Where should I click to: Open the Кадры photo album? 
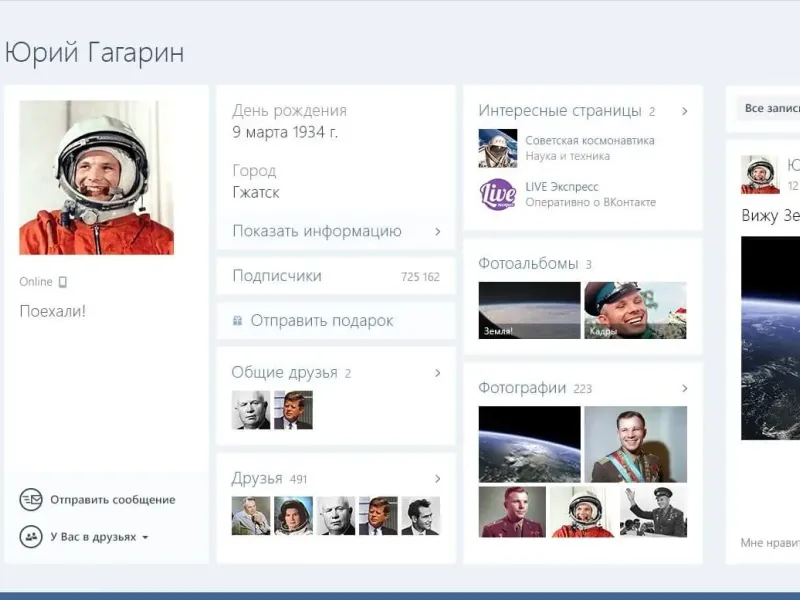click(635, 310)
